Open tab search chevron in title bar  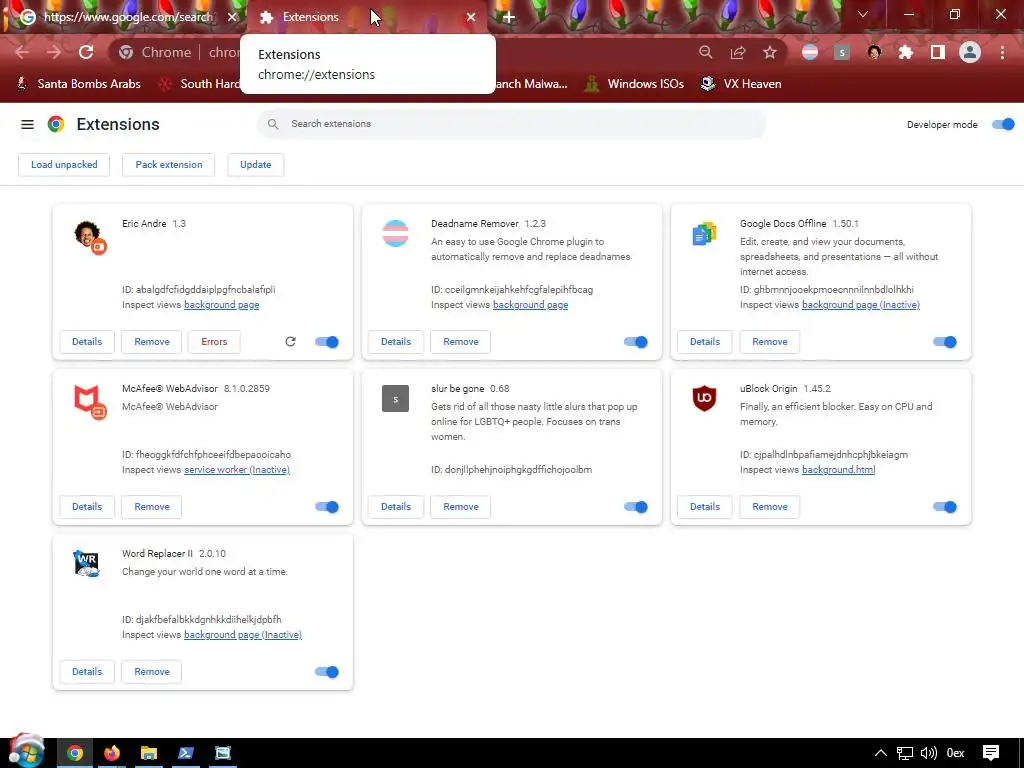pyautogui.click(x=863, y=14)
